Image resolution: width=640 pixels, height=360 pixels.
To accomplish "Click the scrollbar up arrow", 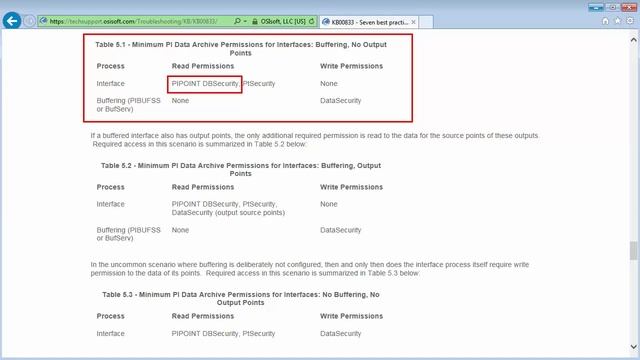I will (x=633, y=40).
